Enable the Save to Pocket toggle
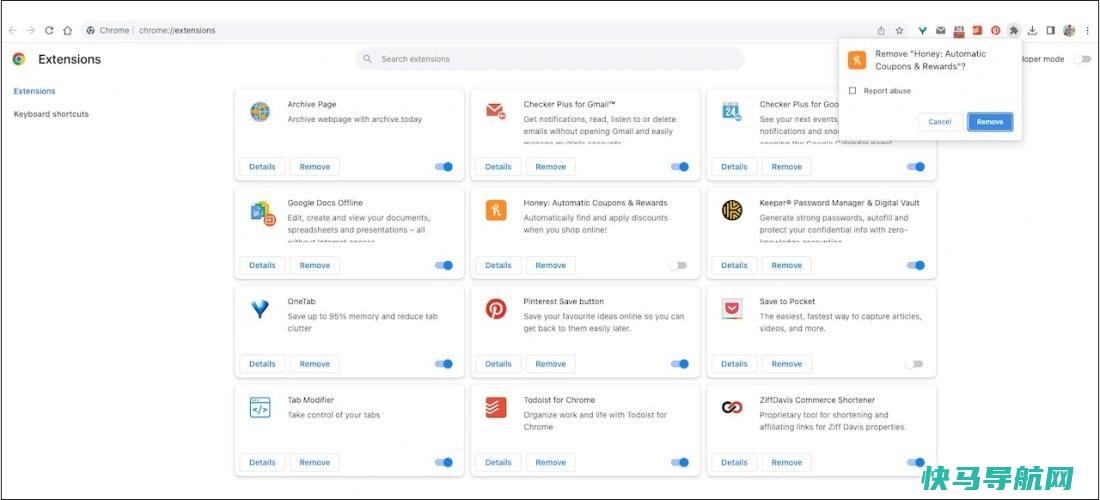1100x500 pixels. click(x=914, y=364)
